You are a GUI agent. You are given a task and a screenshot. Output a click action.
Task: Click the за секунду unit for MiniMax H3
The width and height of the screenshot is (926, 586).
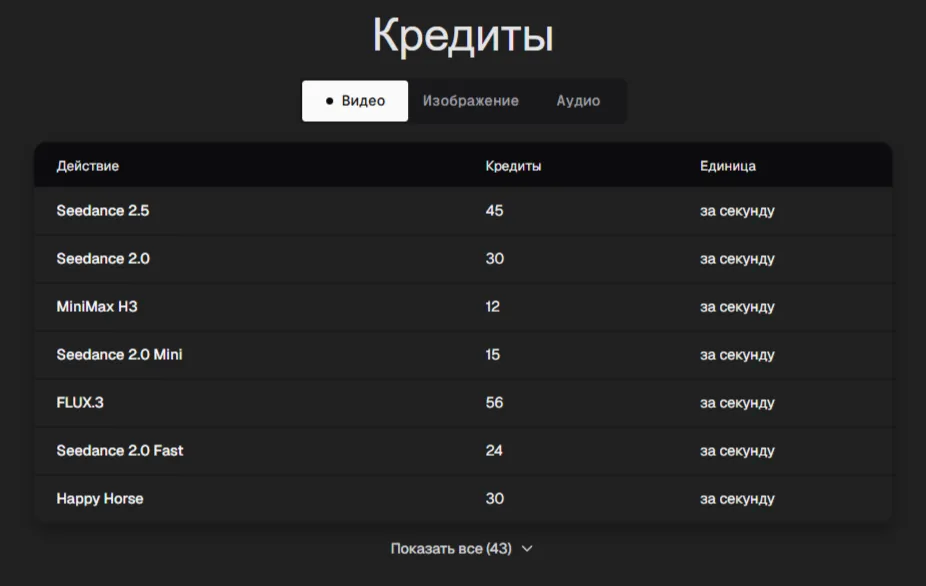pos(737,307)
